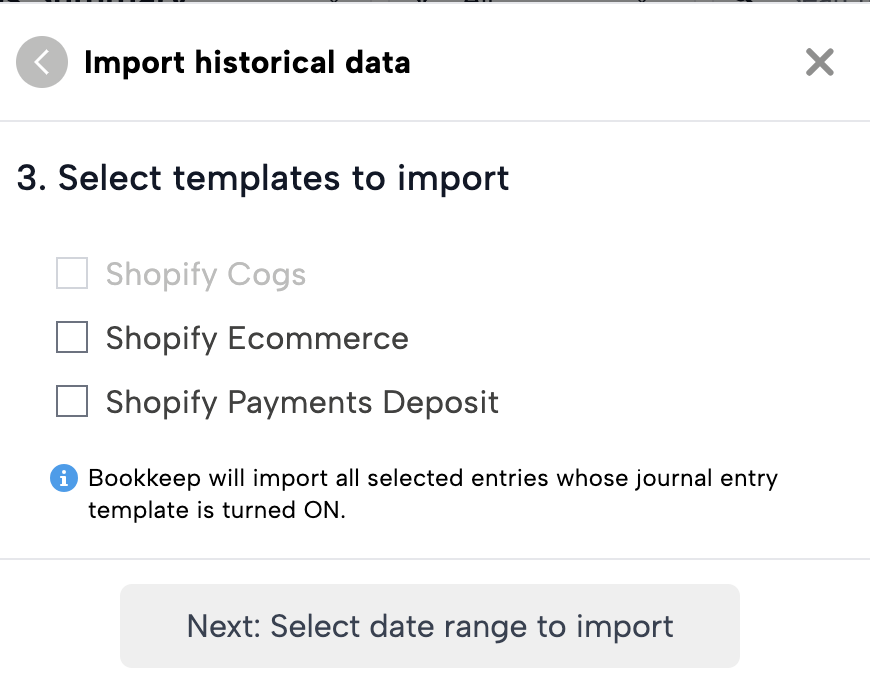This screenshot has height=678, width=870.
Task: Click the word "Shopify" beside Ecommerce
Action: pos(161,338)
